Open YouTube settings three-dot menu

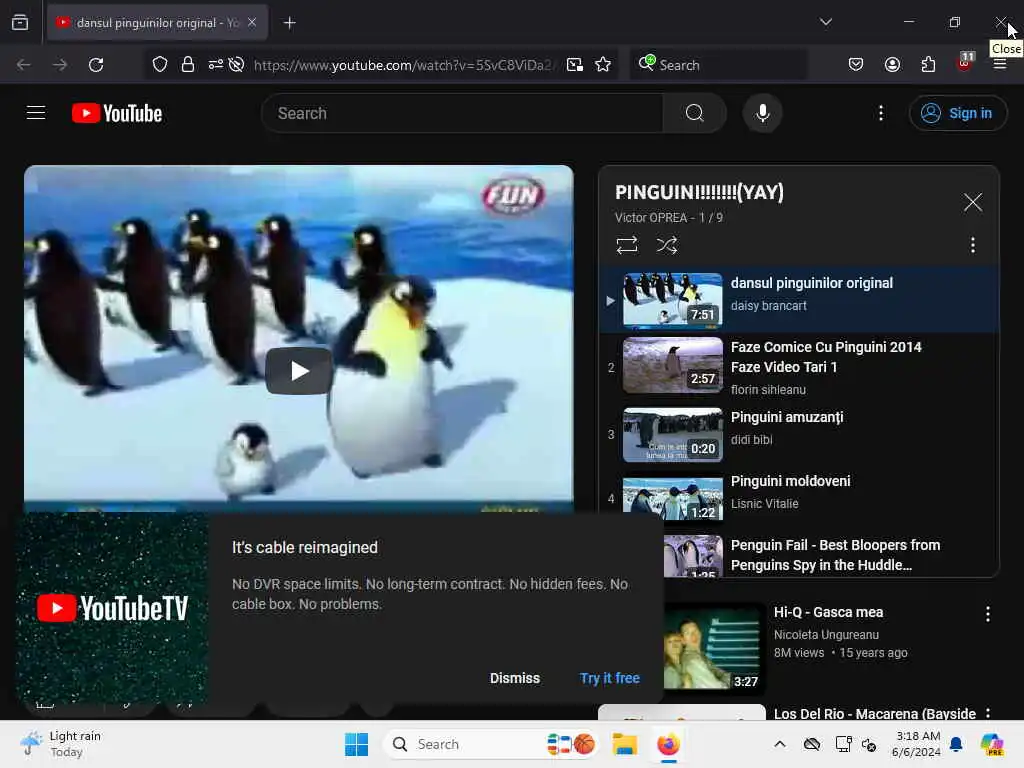881,113
